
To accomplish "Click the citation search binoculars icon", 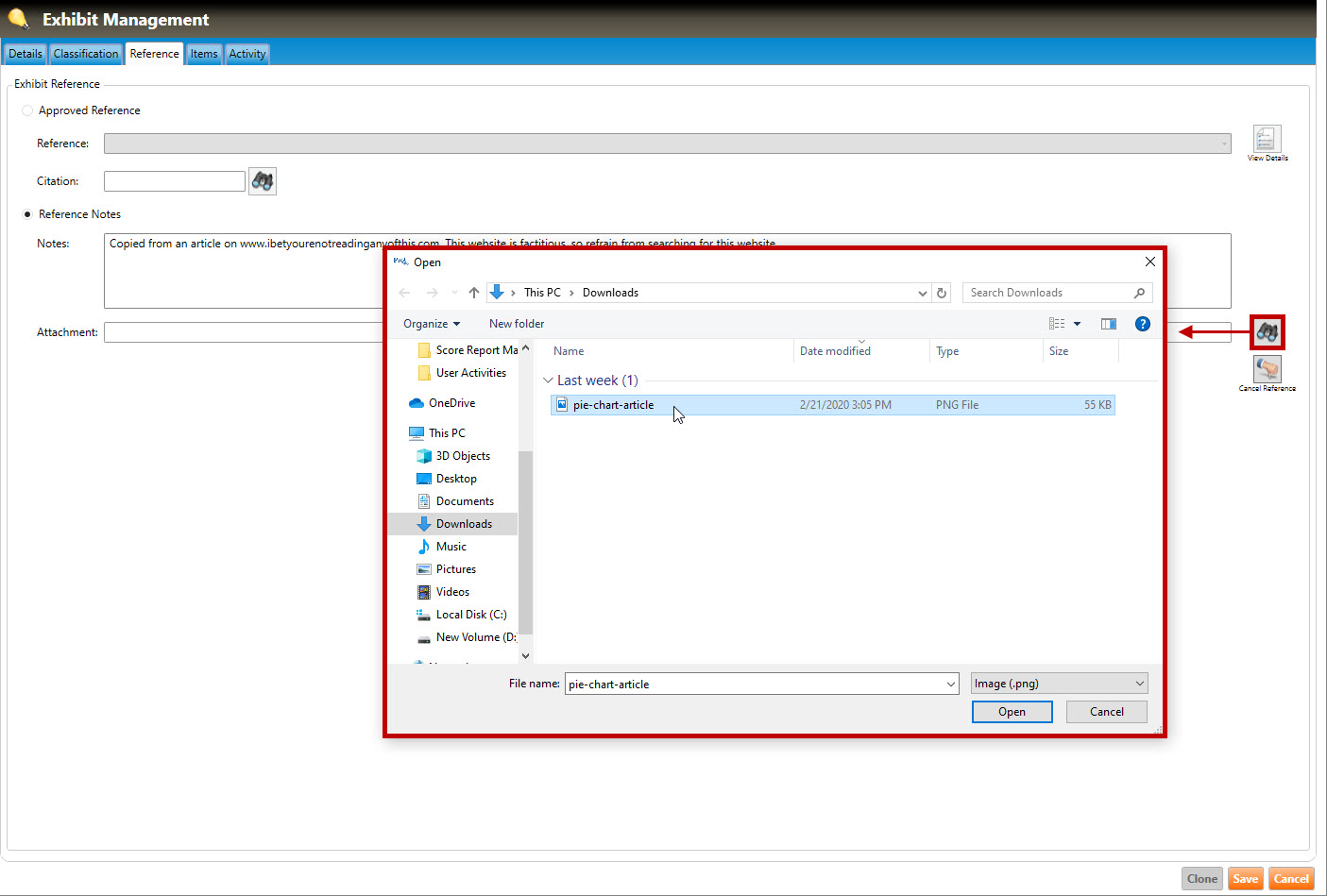I will (263, 181).
